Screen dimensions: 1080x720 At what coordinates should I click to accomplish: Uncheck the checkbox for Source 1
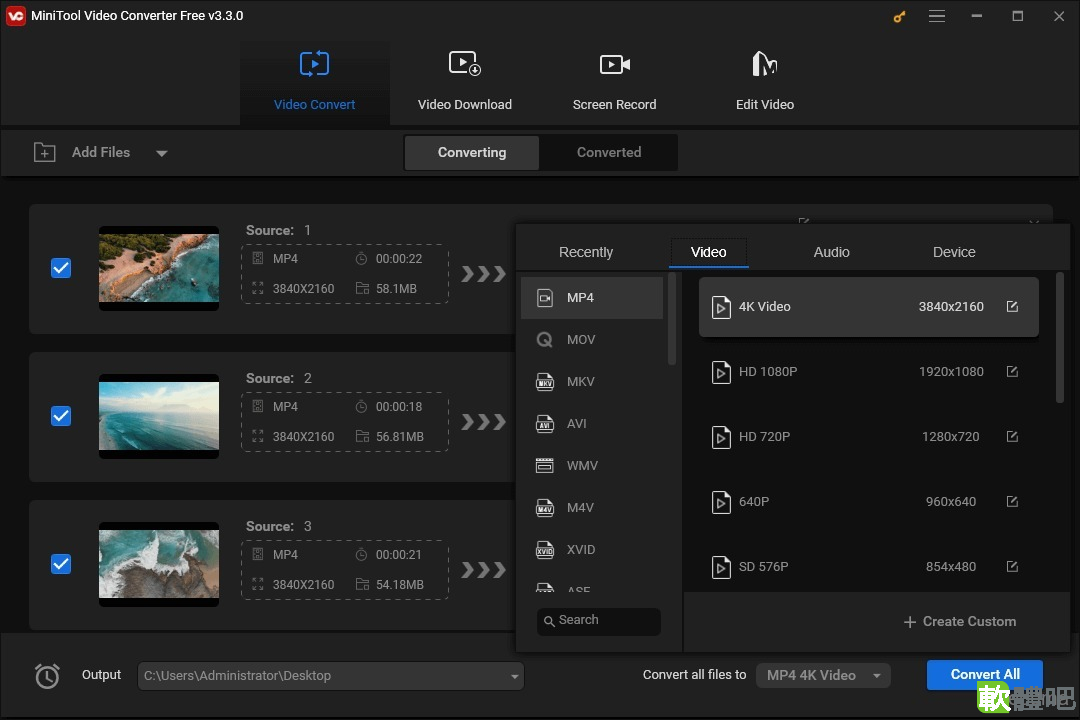pos(61,268)
